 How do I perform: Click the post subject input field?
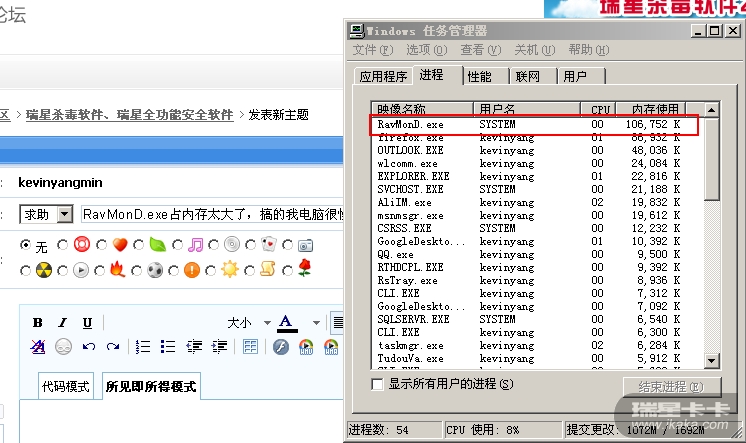(x=212, y=214)
